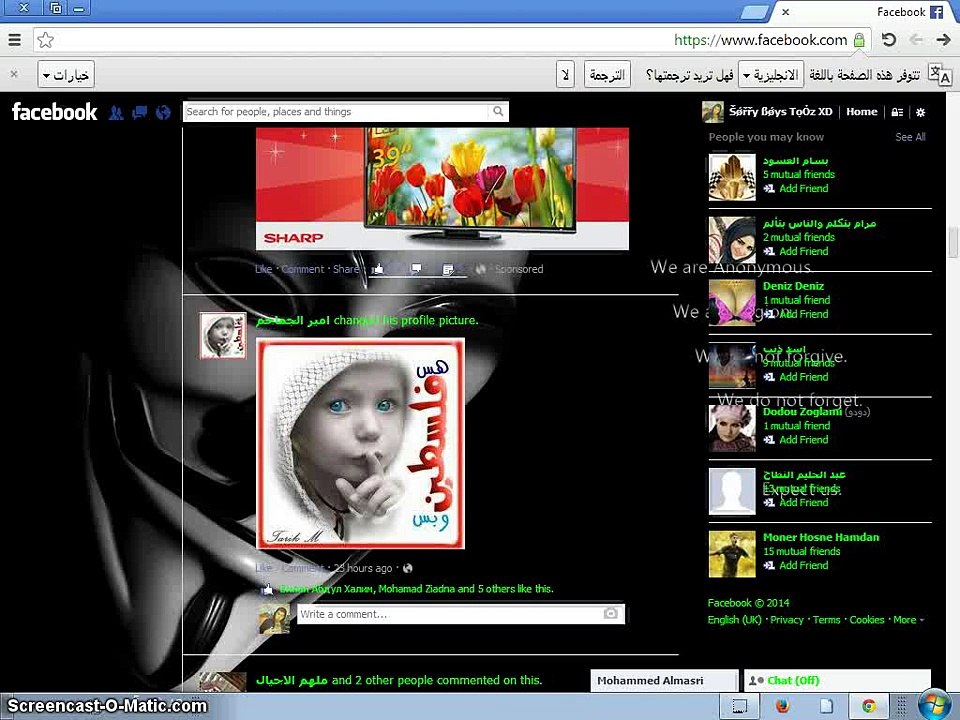Open the بسام العسود profile thumbnail
The width and height of the screenshot is (960, 720).
point(732,177)
